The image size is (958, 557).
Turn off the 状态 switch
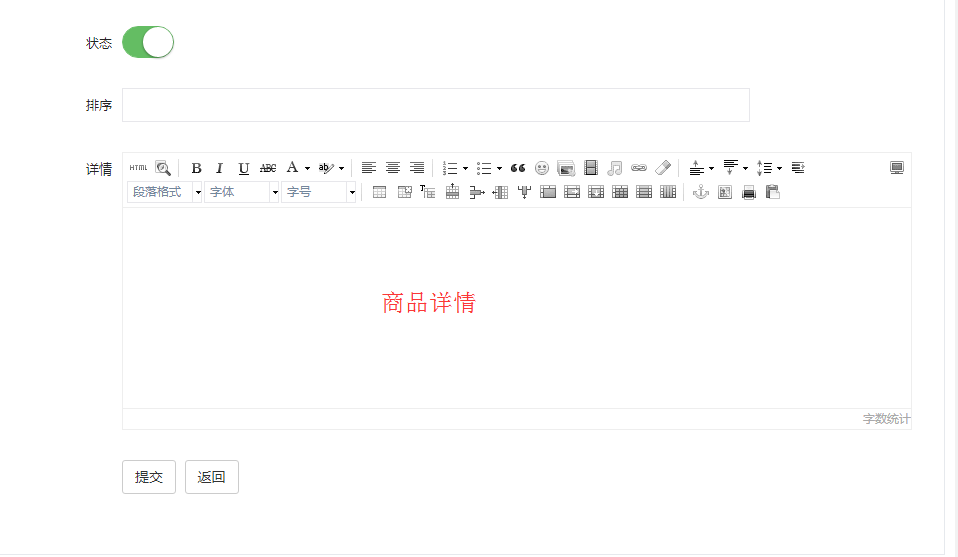[x=148, y=42]
